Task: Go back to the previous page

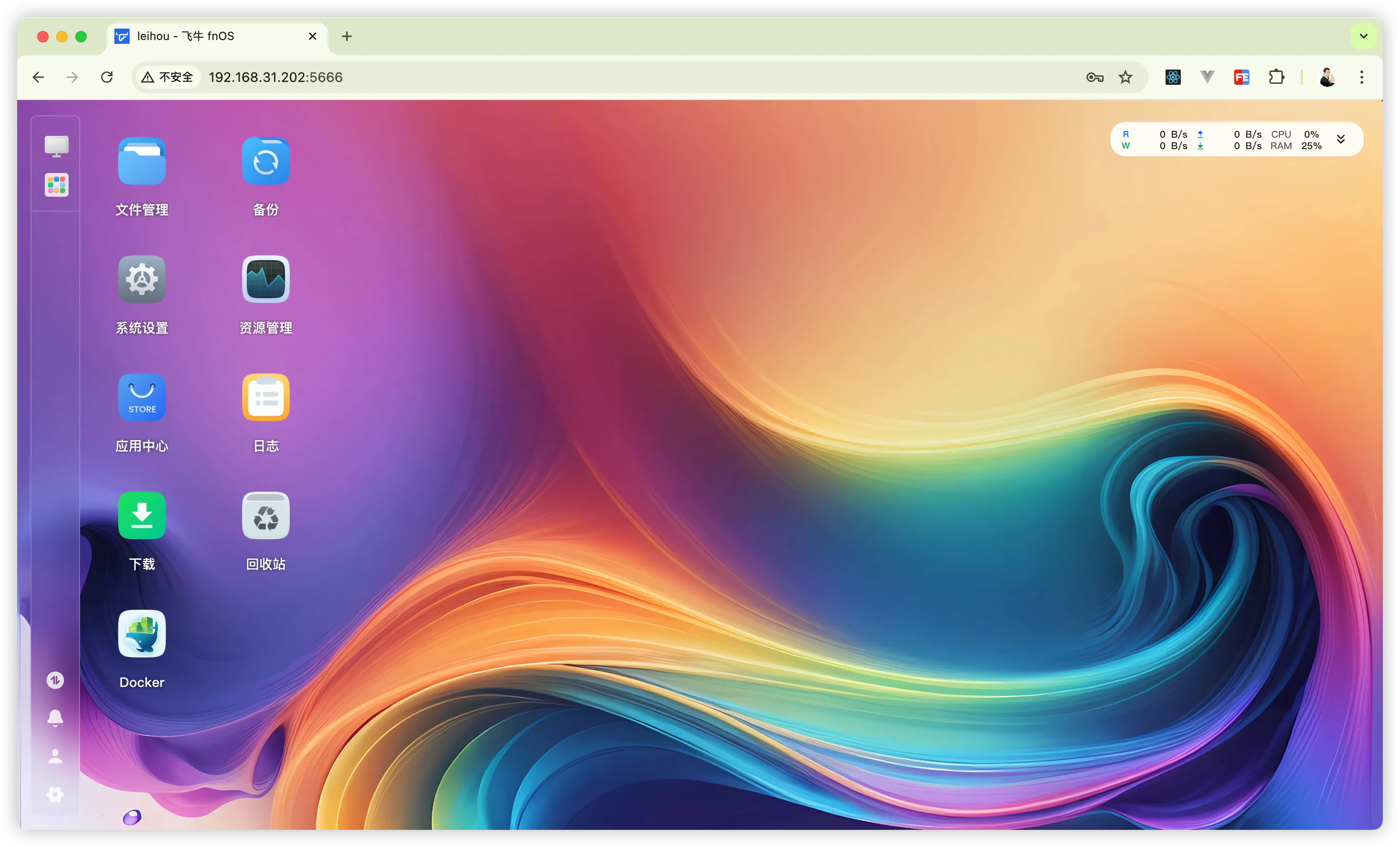Action: point(38,77)
